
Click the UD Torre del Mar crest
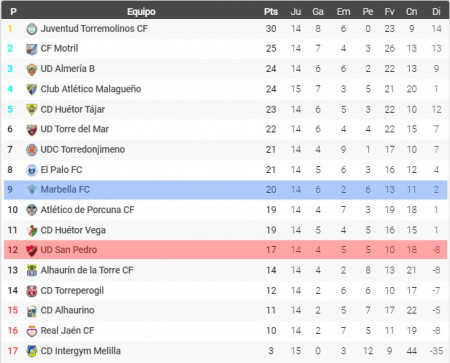[32, 130]
